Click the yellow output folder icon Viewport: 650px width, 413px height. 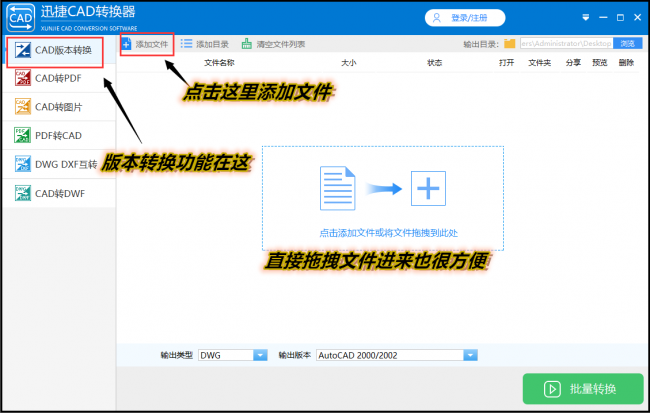509,44
